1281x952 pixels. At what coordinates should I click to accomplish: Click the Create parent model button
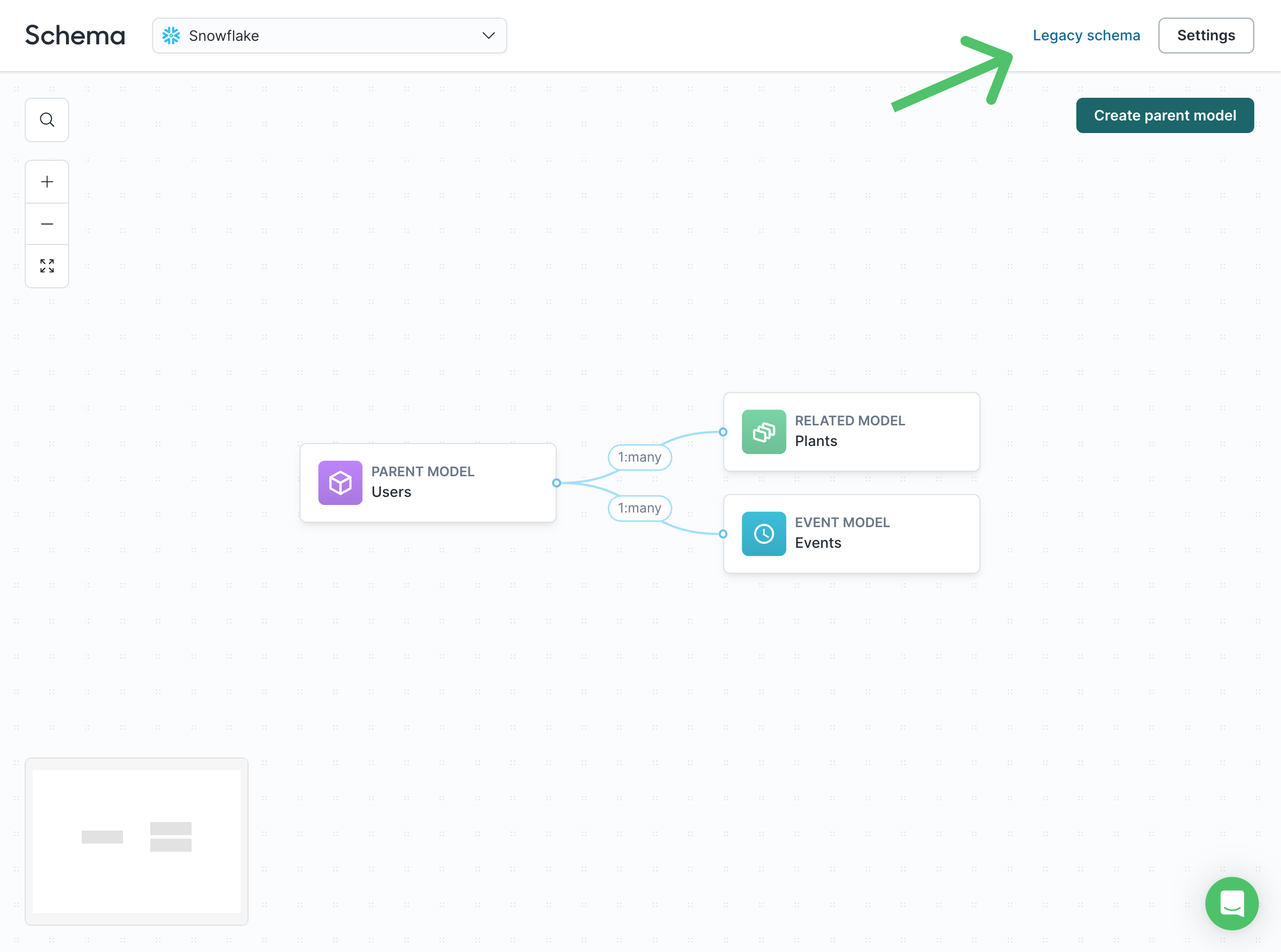(1164, 115)
